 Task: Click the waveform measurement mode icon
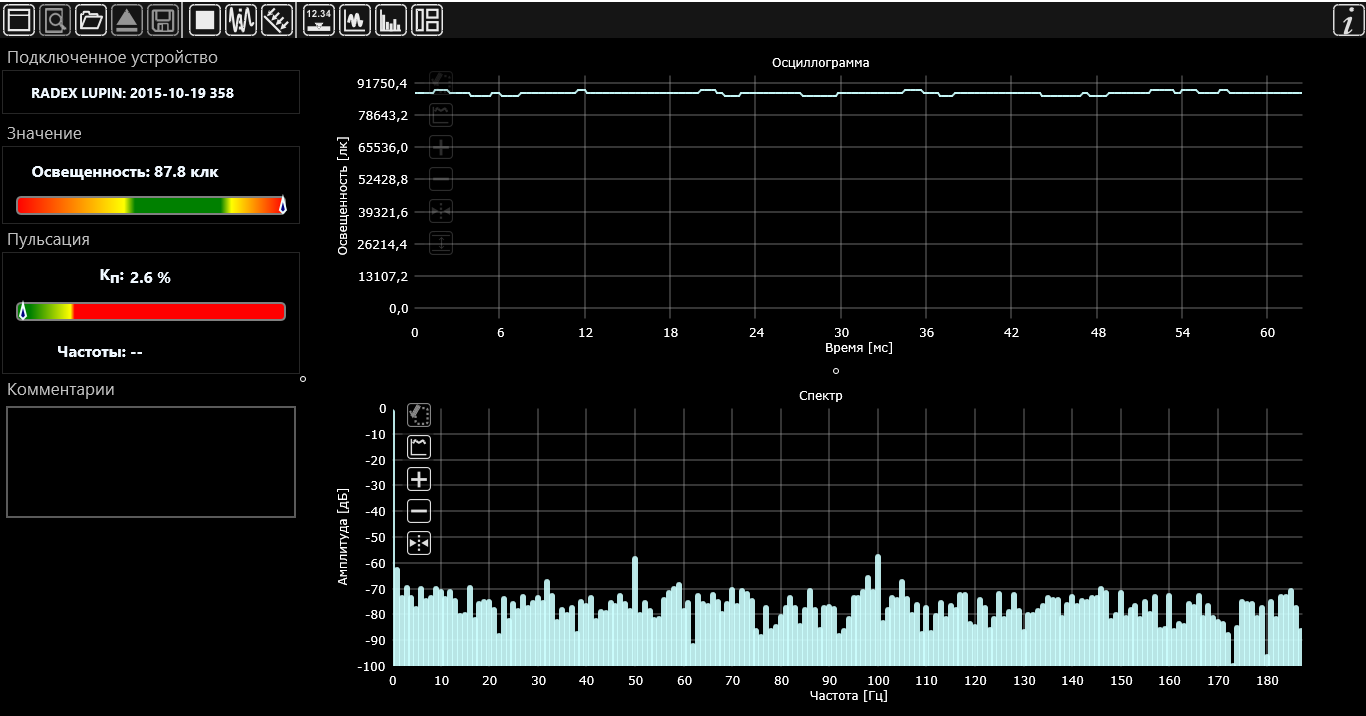coord(241,19)
